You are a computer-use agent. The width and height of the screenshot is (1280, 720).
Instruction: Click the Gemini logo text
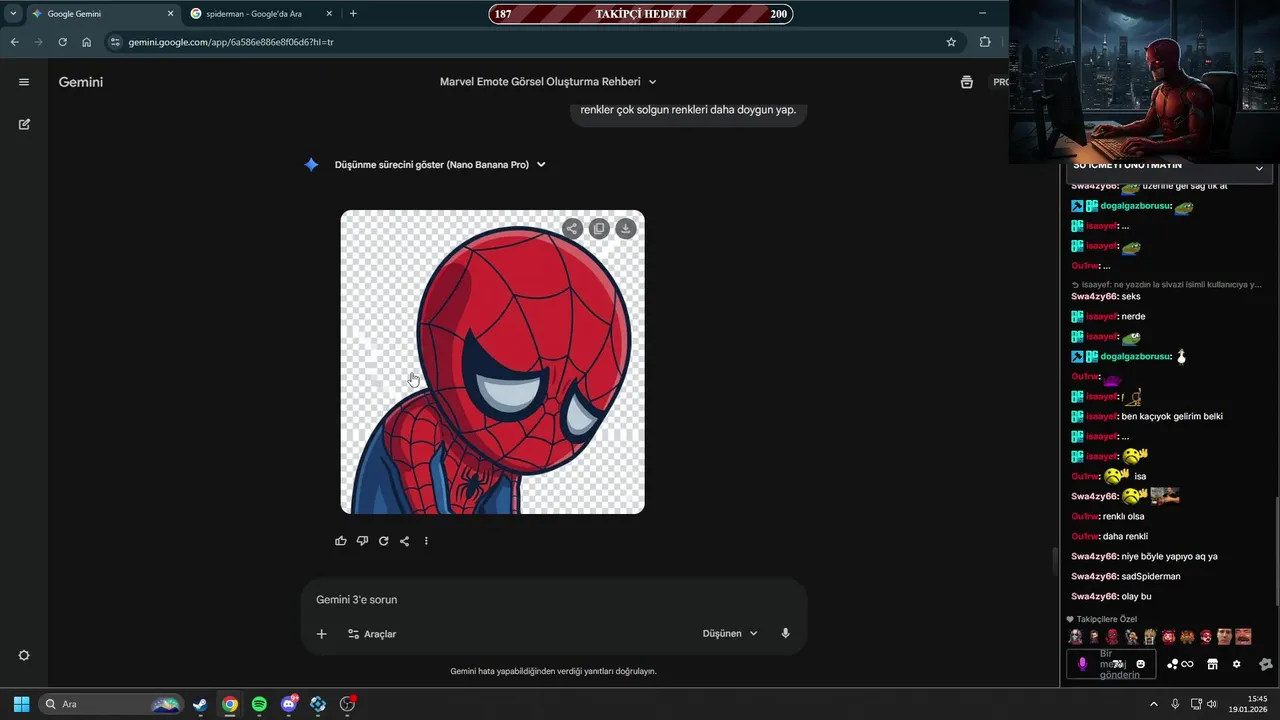pyautogui.click(x=81, y=82)
